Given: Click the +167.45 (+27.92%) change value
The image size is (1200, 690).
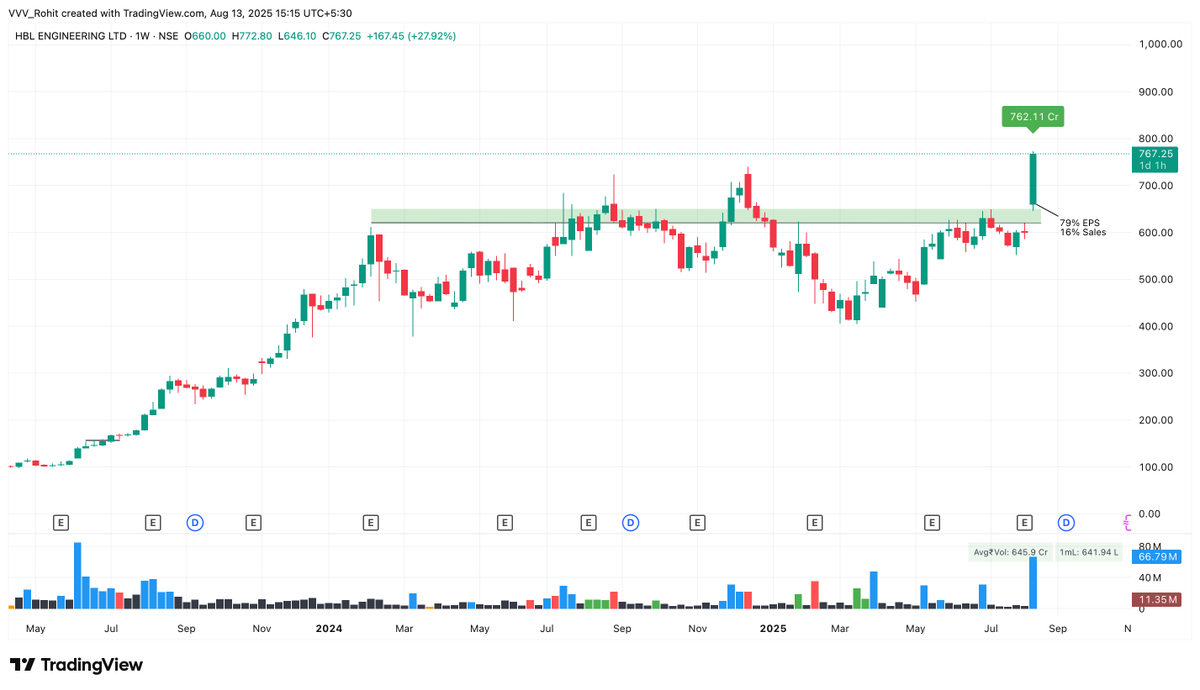Looking at the screenshot, I should 412,36.
